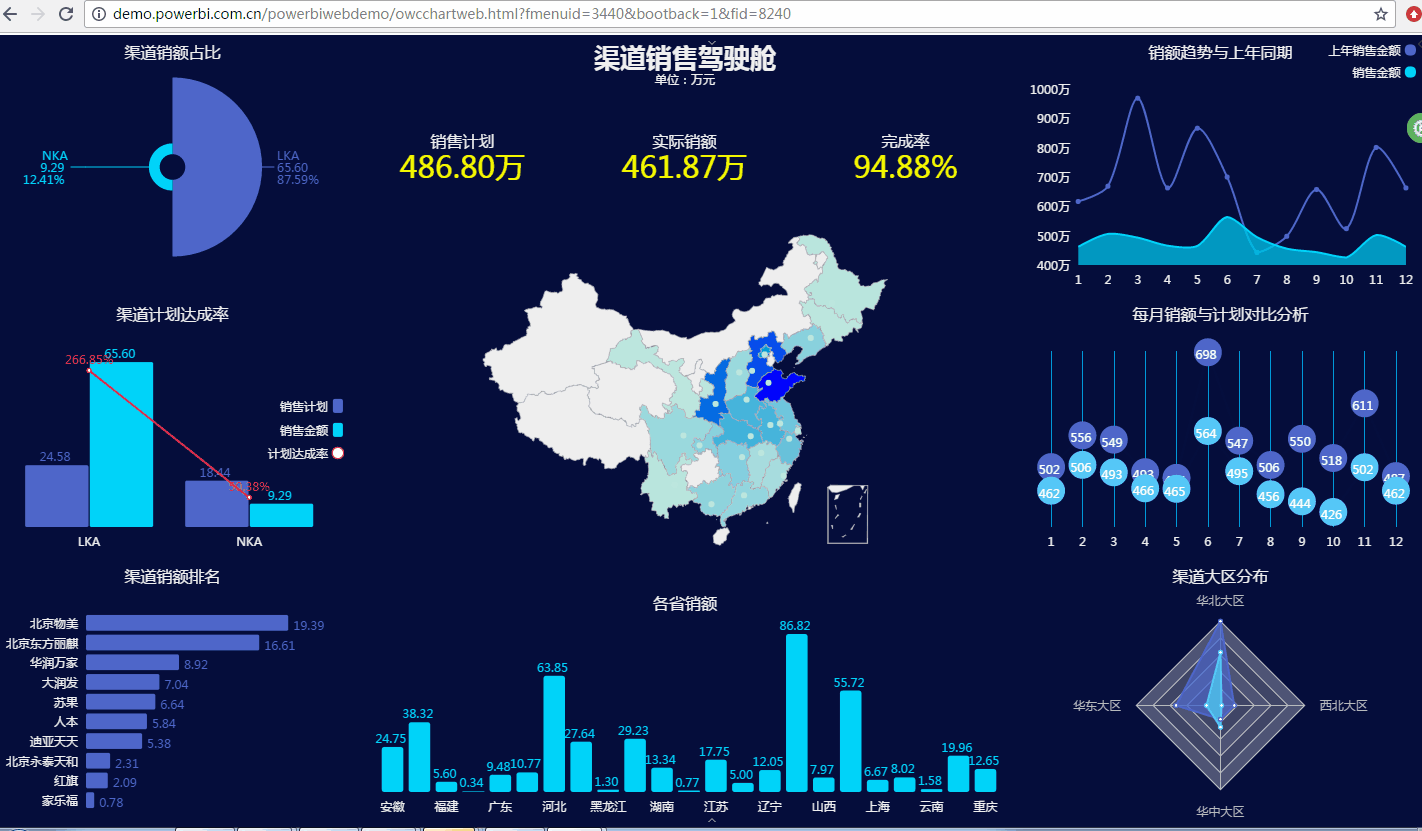The image size is (1422, 831).
Task: Reload the page with the refresh icon
Action: 66,14
